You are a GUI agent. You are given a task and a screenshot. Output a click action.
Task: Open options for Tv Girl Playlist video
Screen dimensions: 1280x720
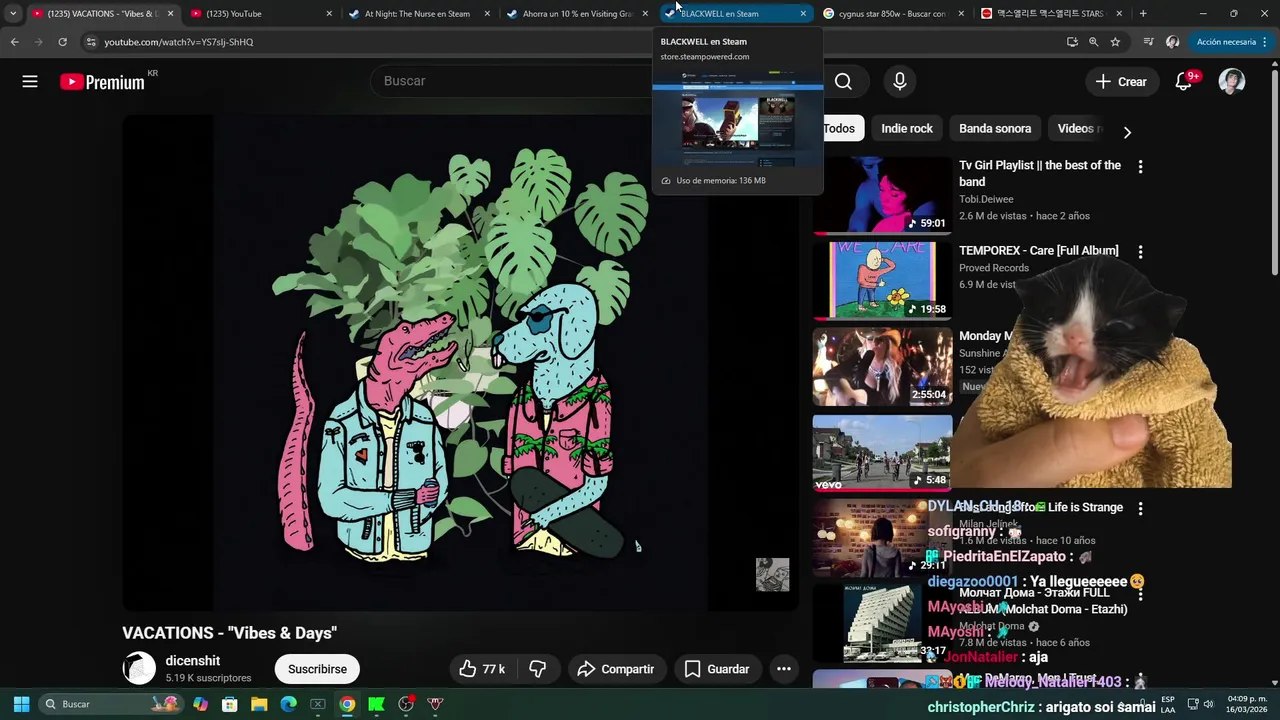tap(1140, 167)
